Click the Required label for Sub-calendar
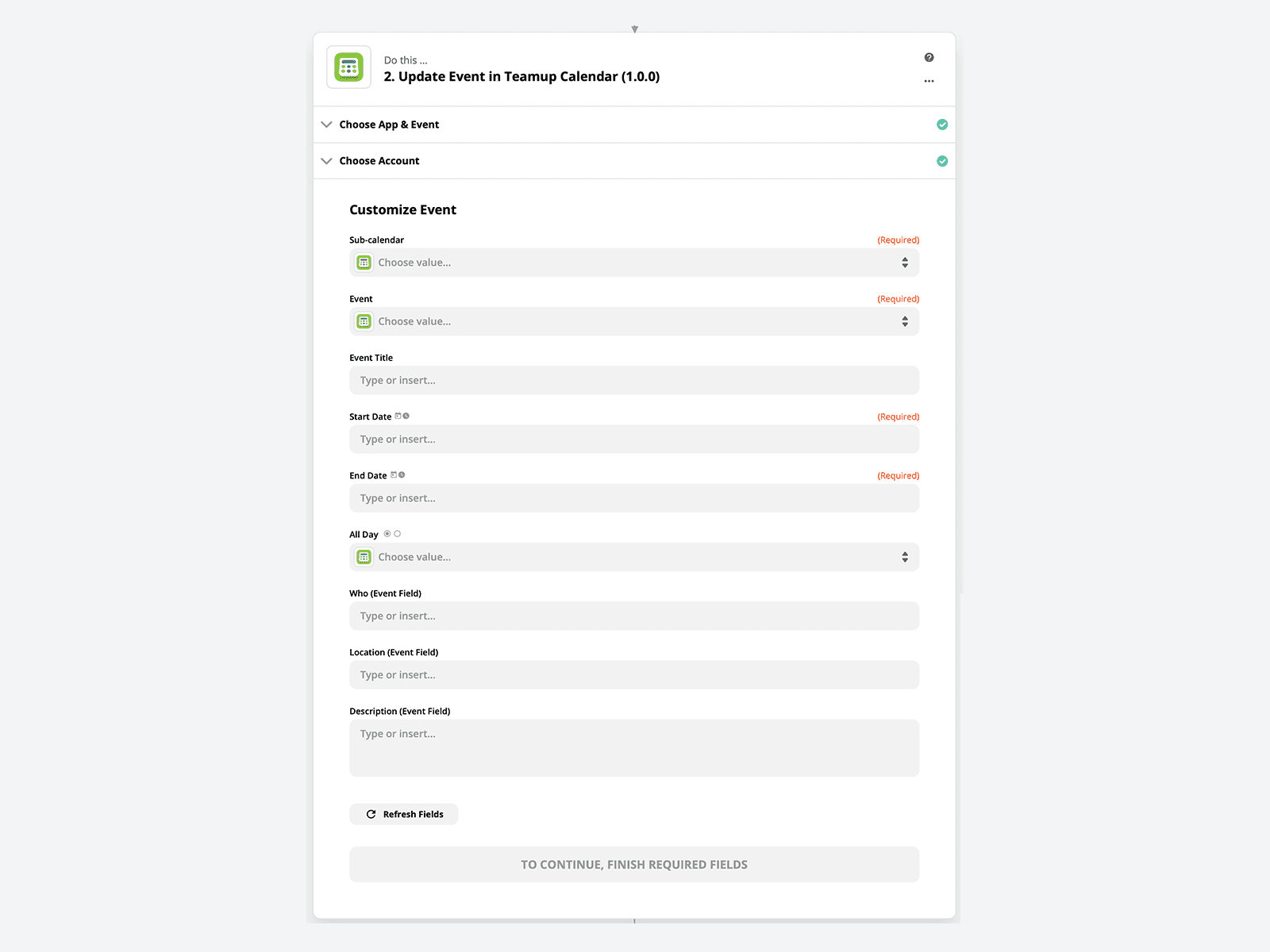The height and width of the screenshot is (952, 1270). [898, 240]
